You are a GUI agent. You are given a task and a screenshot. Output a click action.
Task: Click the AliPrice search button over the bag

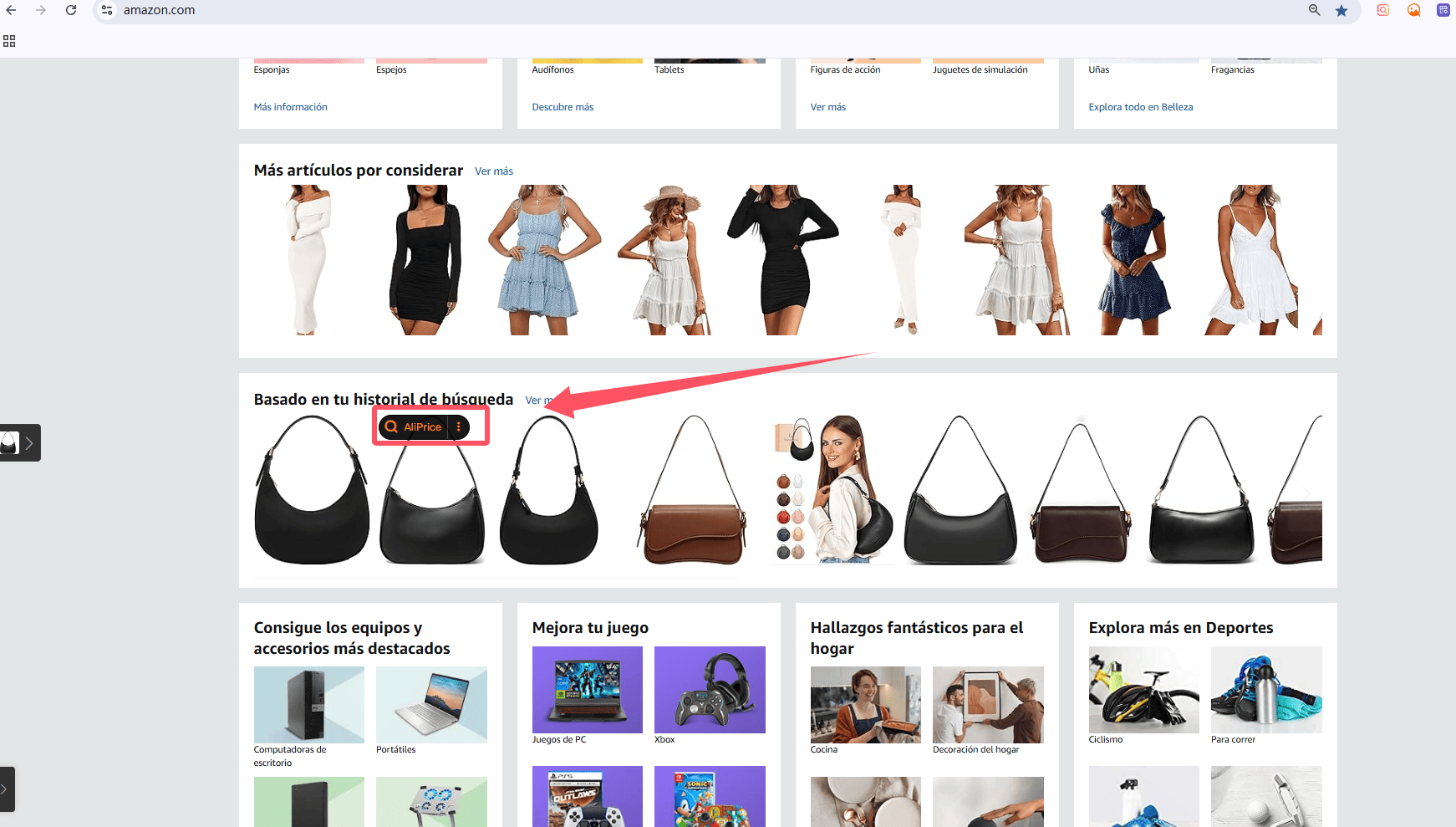pyautogui.click(x=413, y=426)
